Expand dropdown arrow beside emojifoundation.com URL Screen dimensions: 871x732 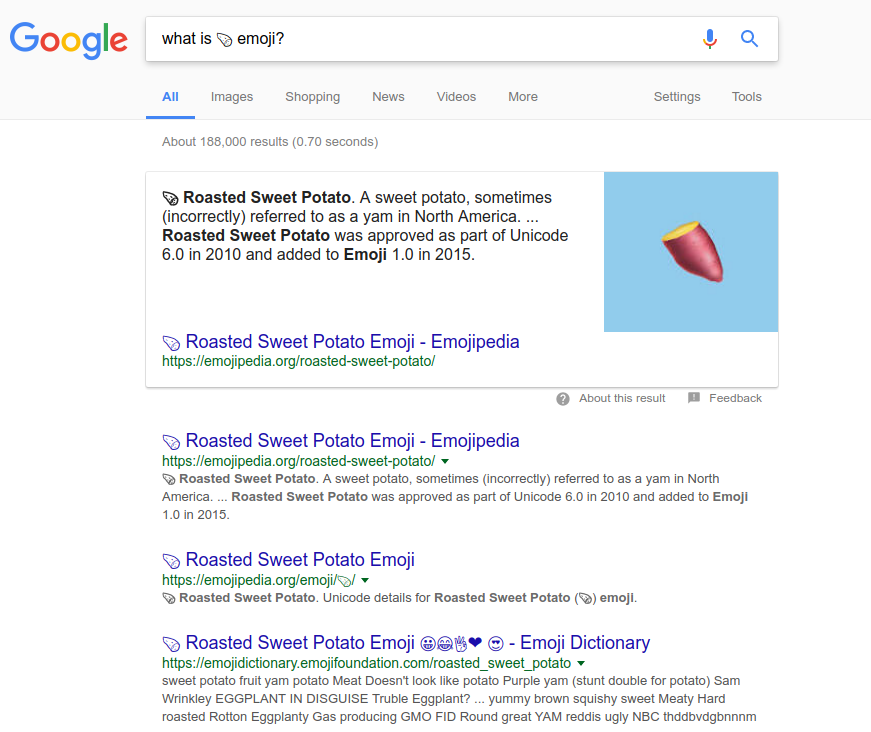tap(581, 664)
